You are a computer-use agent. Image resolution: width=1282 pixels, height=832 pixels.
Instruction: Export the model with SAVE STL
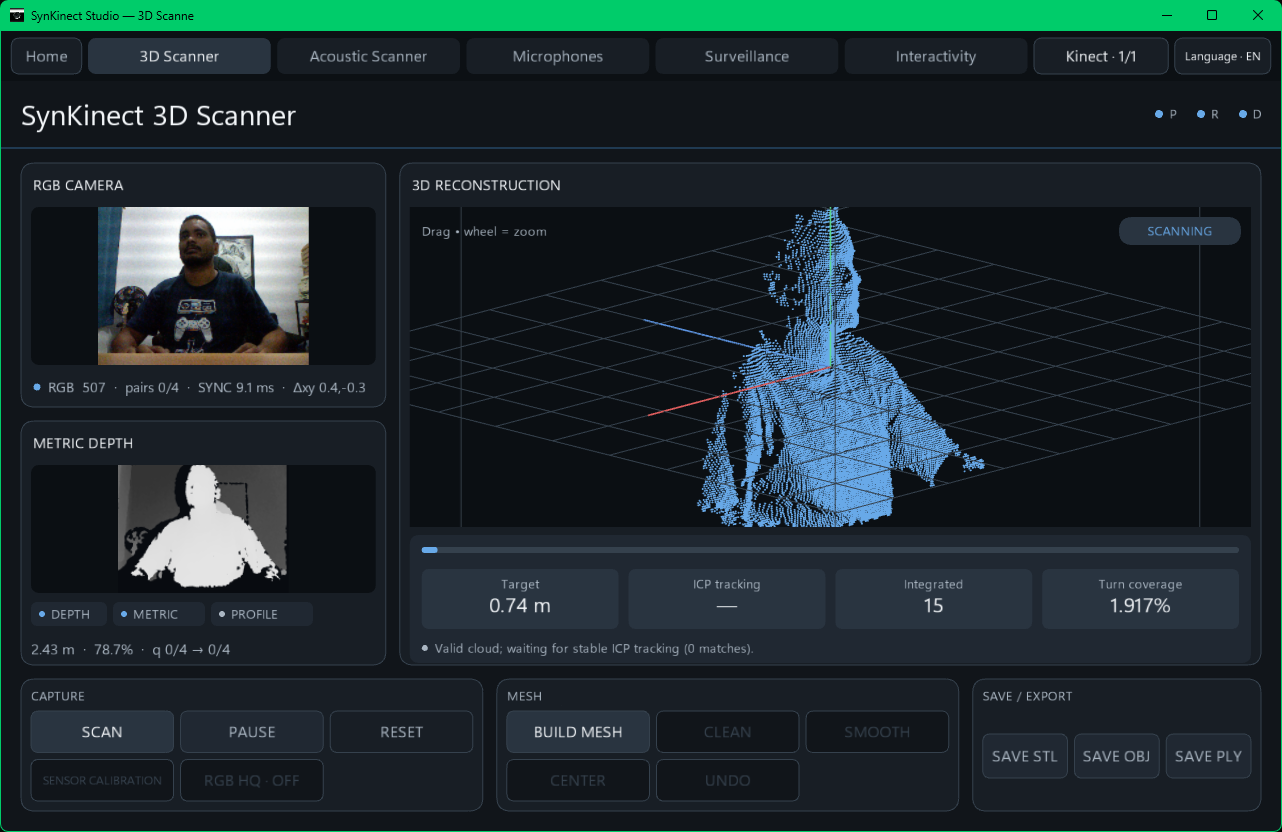[1025, 756]
